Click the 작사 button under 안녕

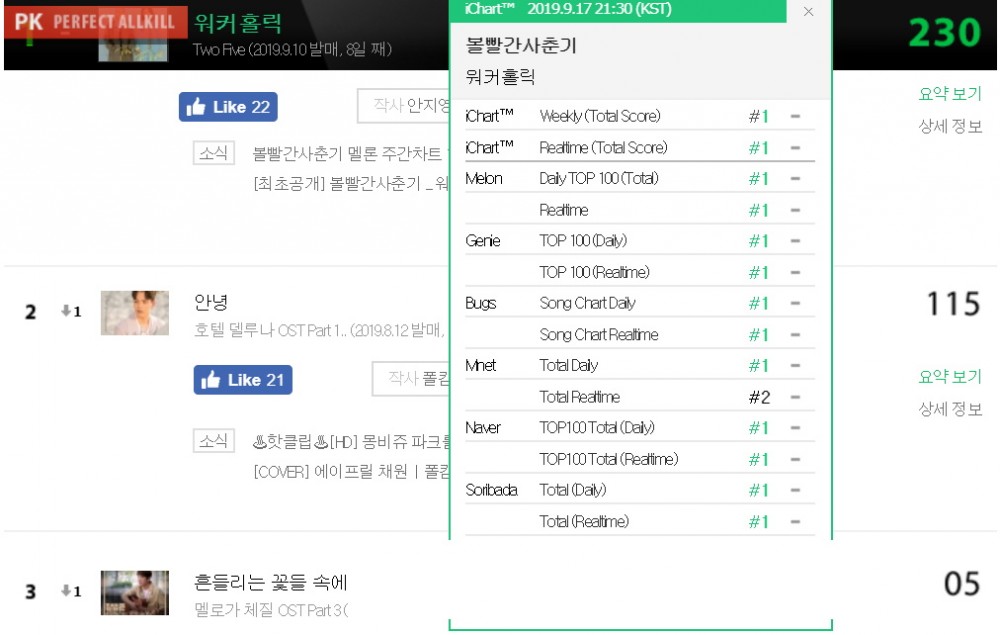411,379
